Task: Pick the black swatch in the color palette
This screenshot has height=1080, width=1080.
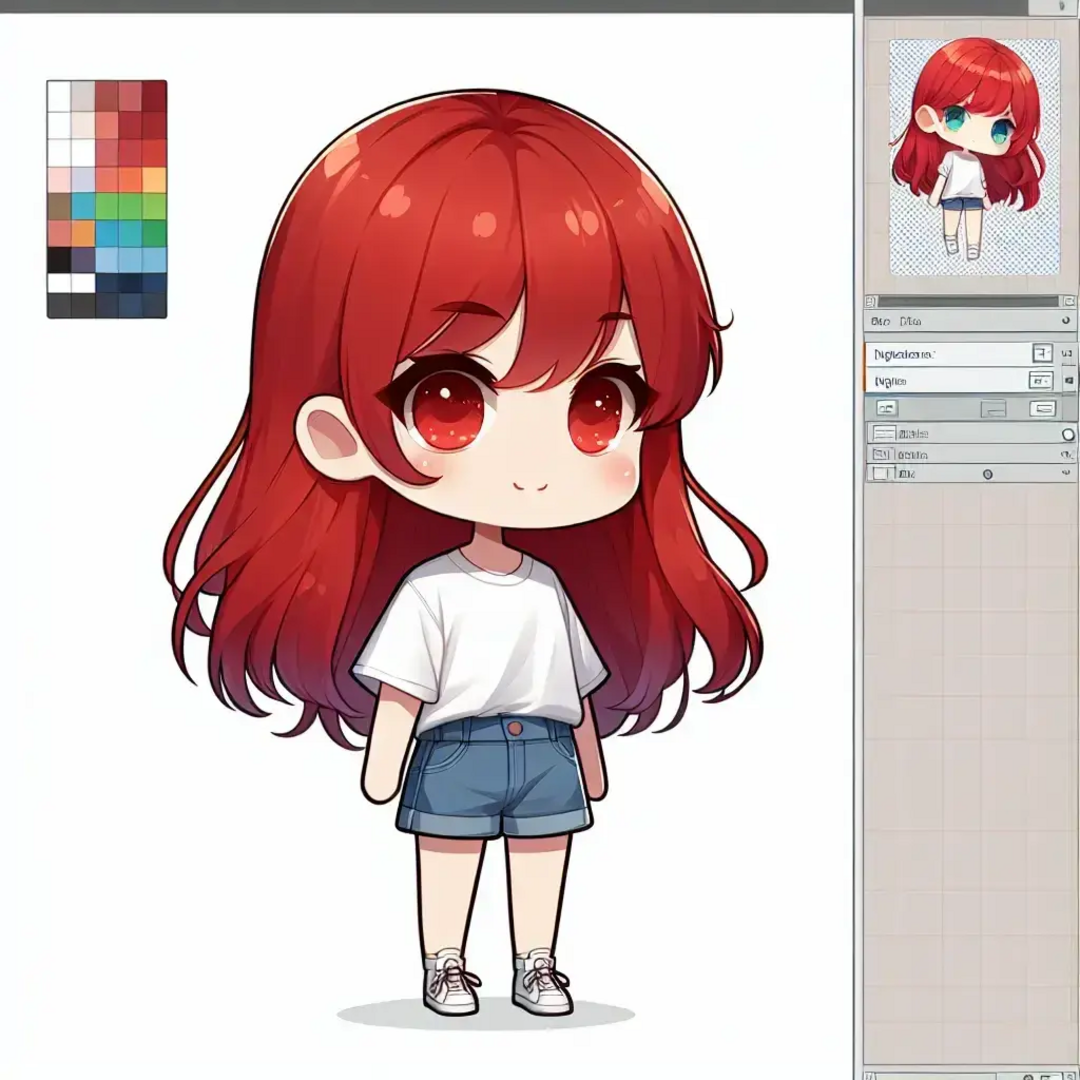Action: (59, 259)
